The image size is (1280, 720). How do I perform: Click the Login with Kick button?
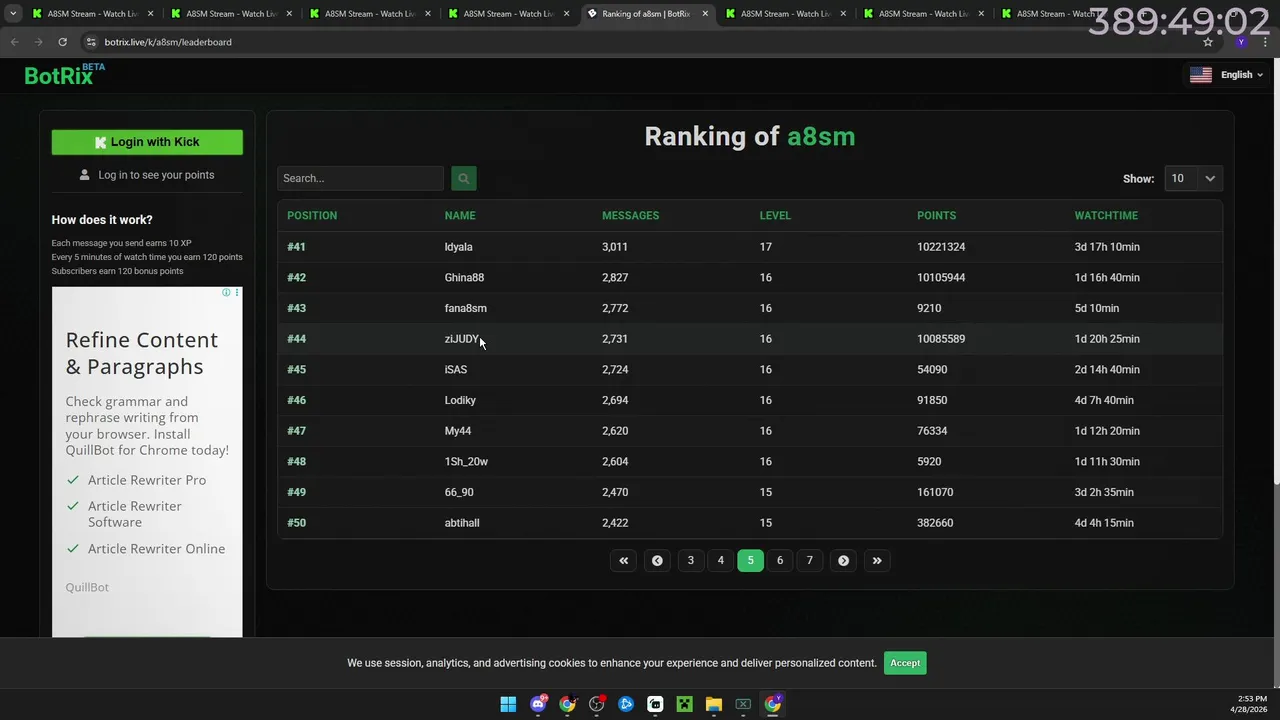tap(147, 142)
